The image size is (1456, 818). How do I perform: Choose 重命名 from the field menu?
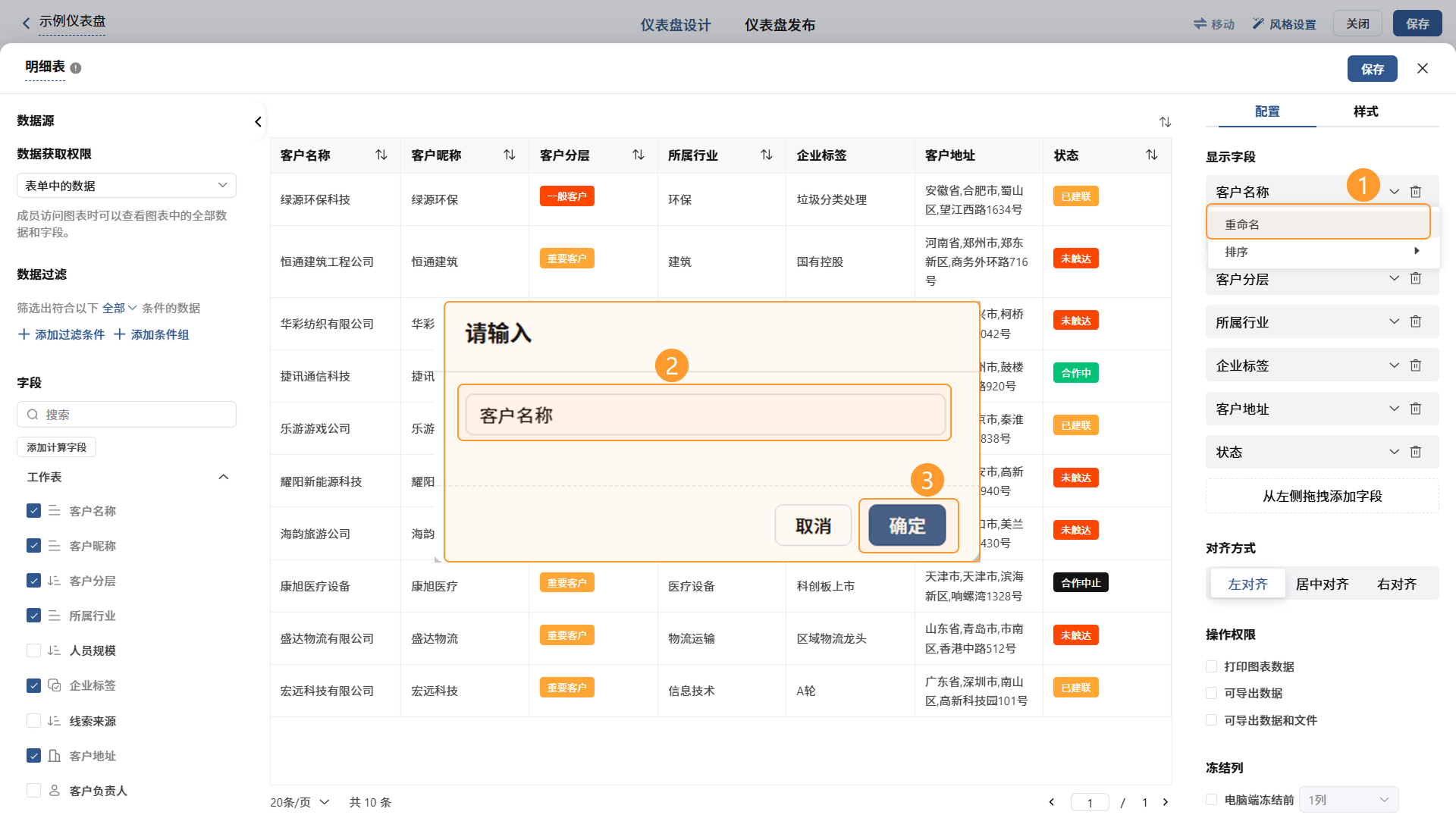(1319, 224)
